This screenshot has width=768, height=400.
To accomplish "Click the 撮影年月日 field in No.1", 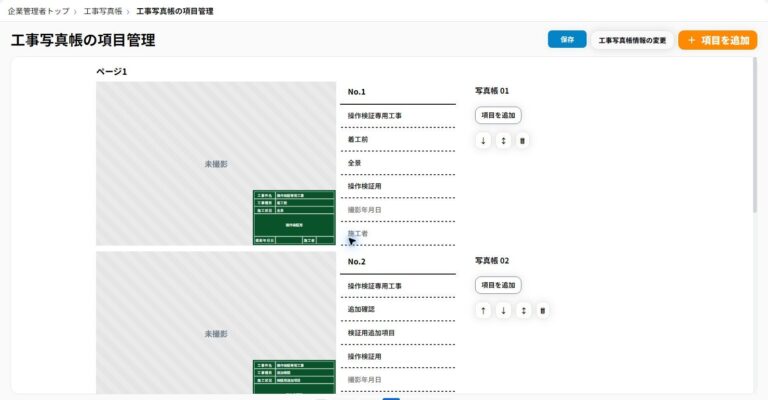I will coord(398,210).
